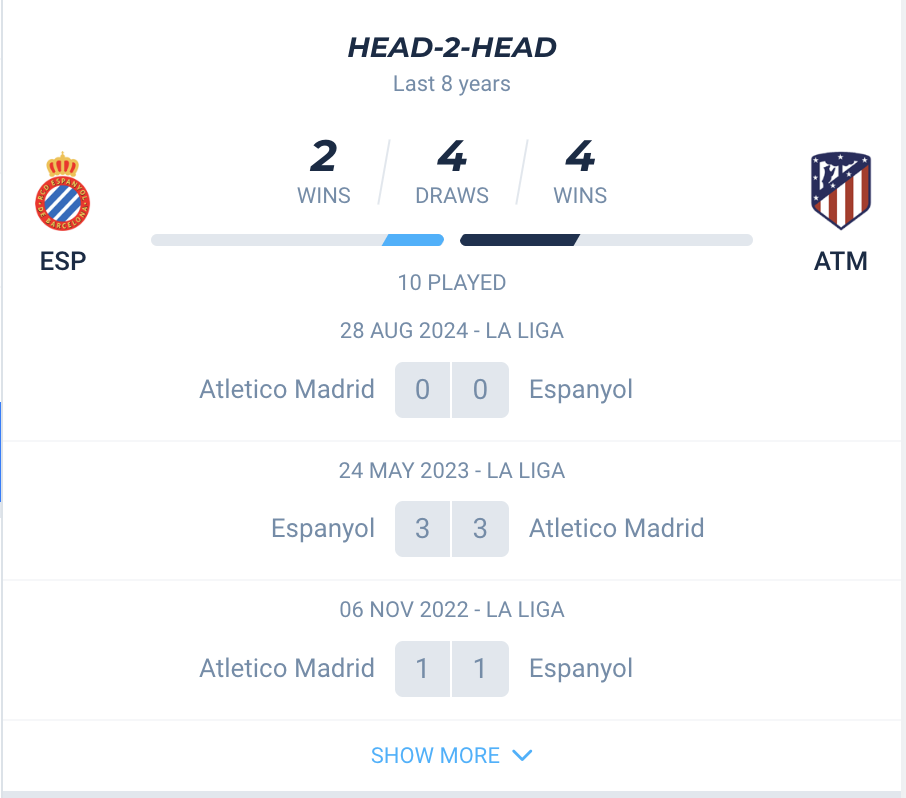Click Espanyol's 2 WINS statistic
The height and width of the screenshot is (798, 906).
[324, 172]
